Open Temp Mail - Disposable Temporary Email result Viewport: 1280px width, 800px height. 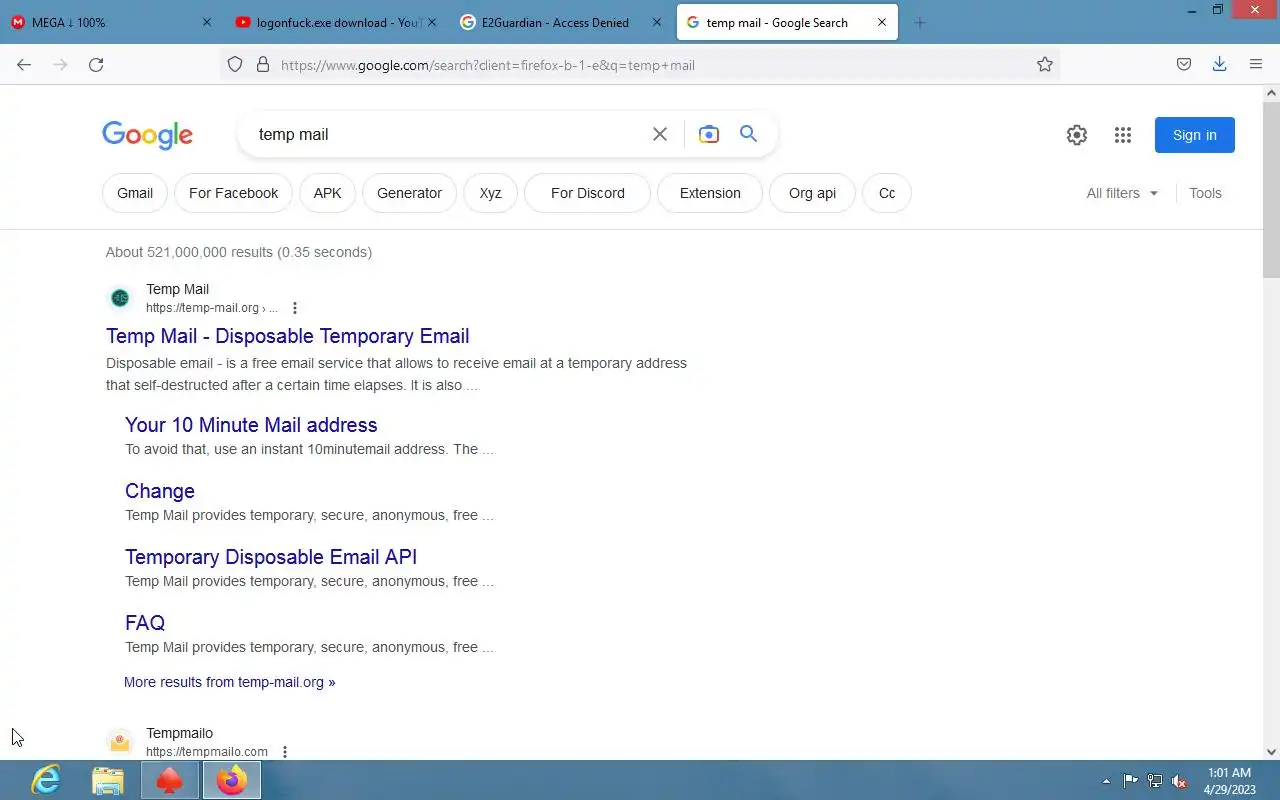point(288,336)
